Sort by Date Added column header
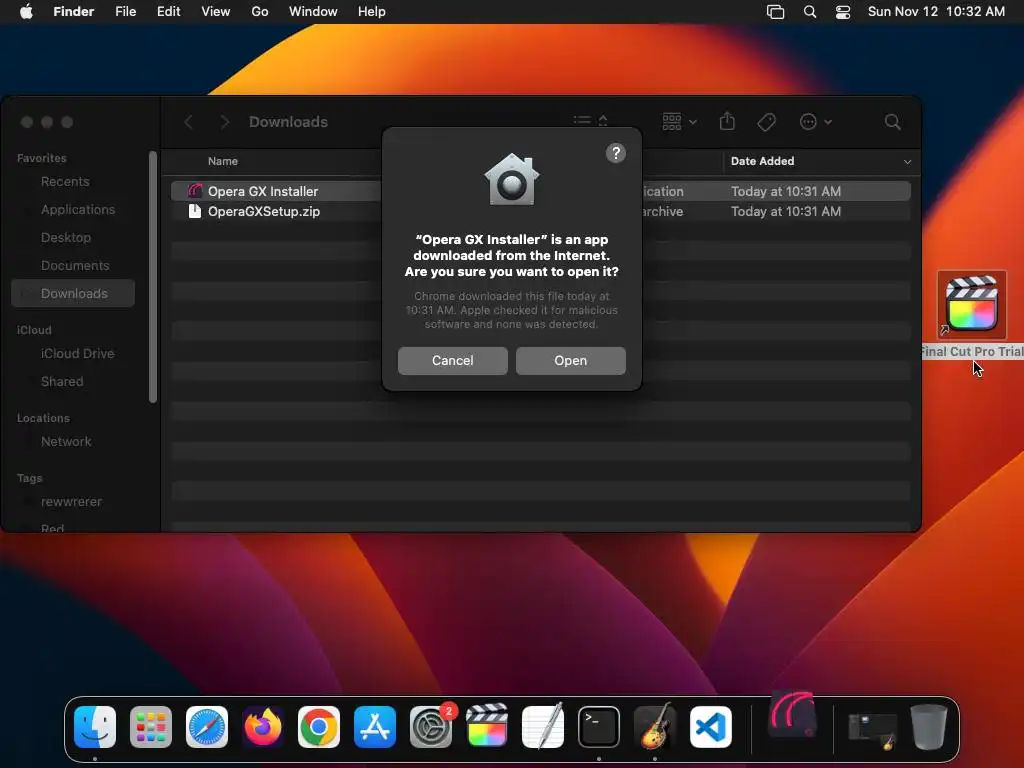This screenshot has width=1024, height=768. [762, 161]
